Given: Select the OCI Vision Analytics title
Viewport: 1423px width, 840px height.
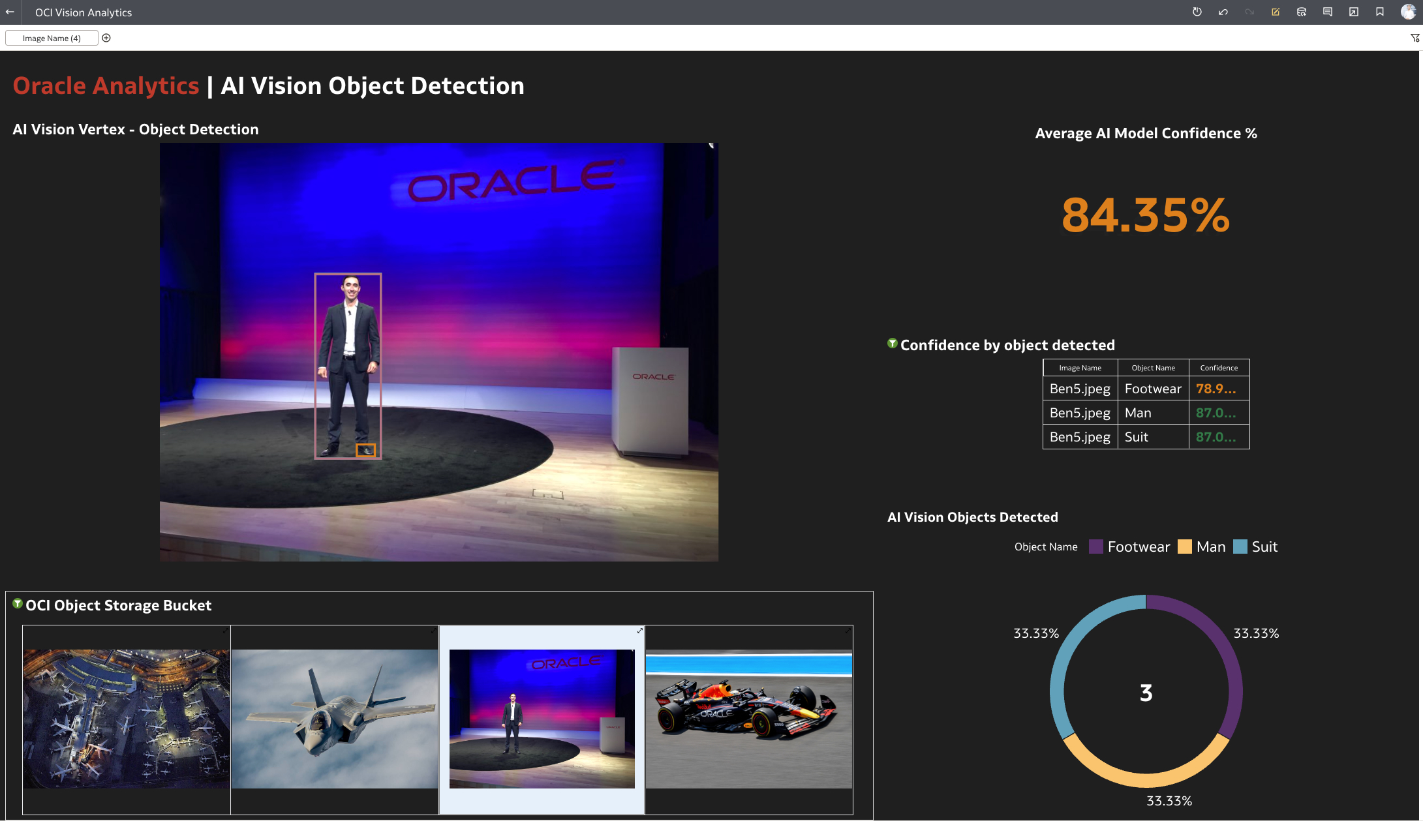Looking at the screenshot, I should point(83,12).
